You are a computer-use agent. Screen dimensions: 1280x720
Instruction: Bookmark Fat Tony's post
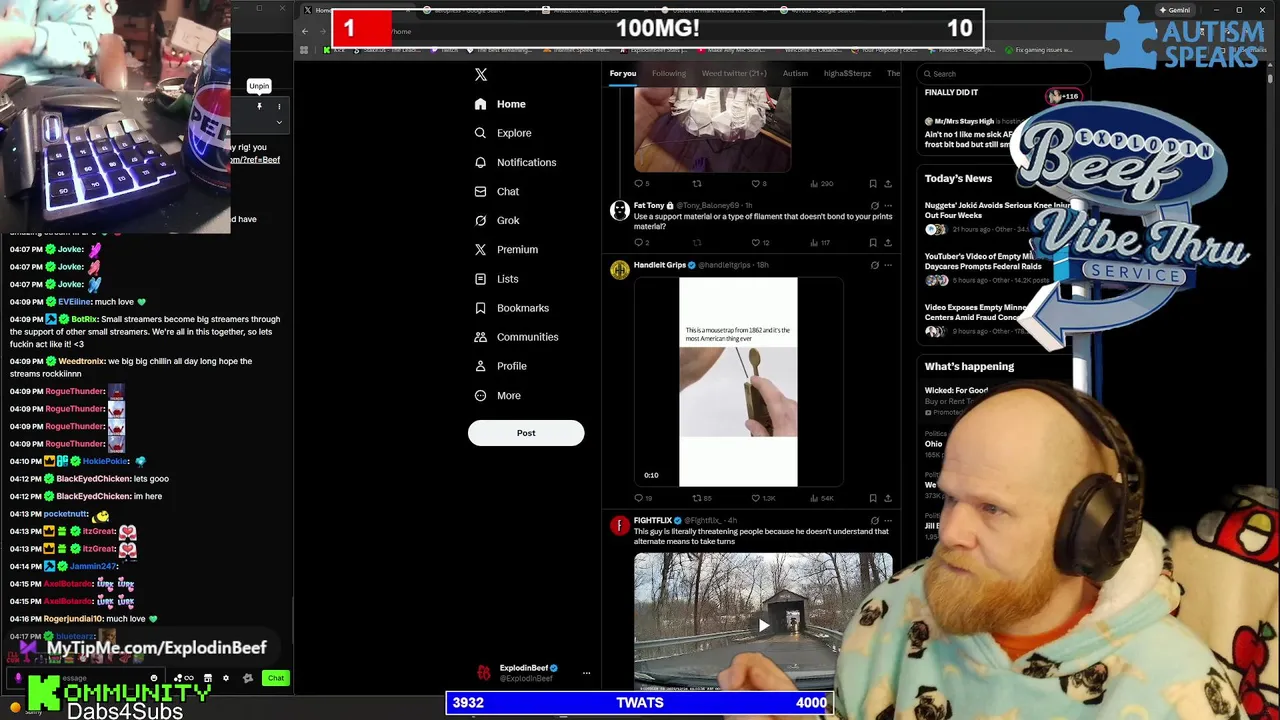point(873,242)
